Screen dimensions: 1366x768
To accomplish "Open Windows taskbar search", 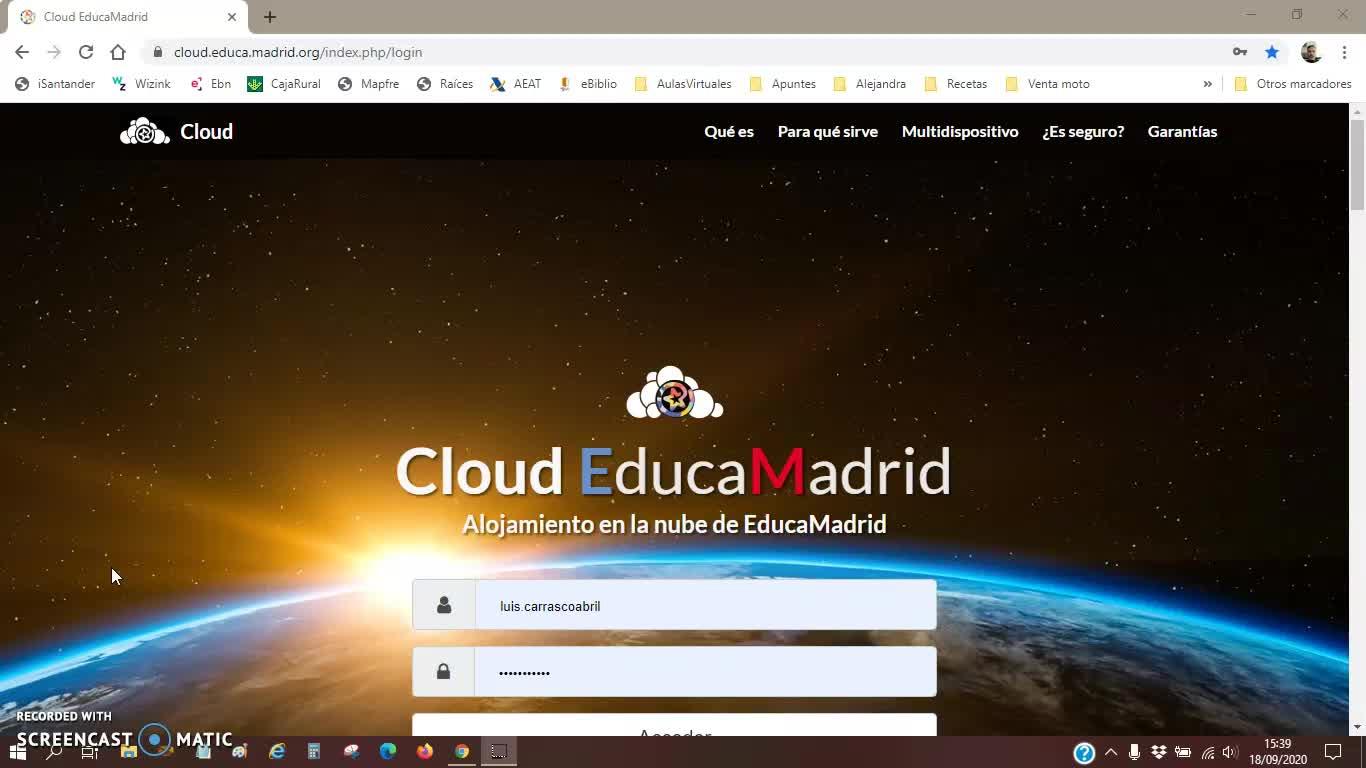I will tap(54, 752).
